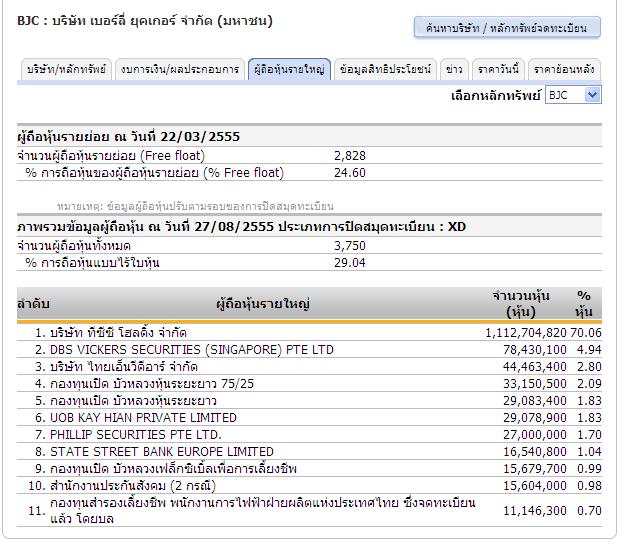Click share count 1,112,704,820

click(526, 333)
